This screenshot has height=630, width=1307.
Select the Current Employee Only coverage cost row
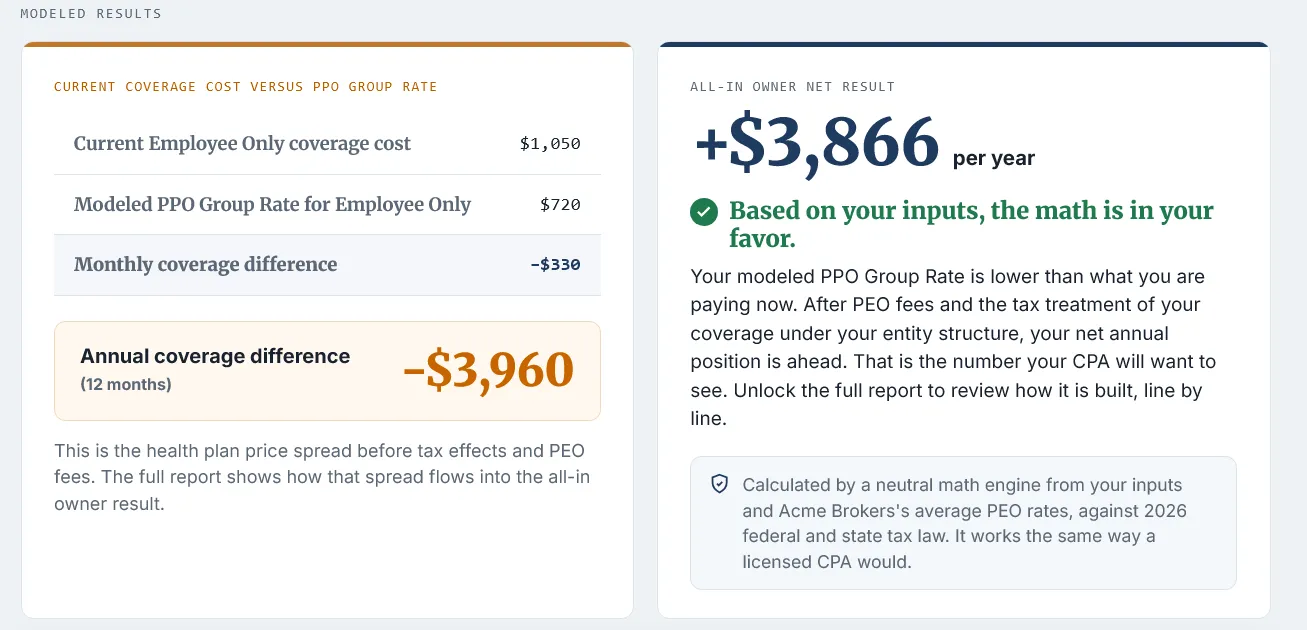(x=327, y=144)
